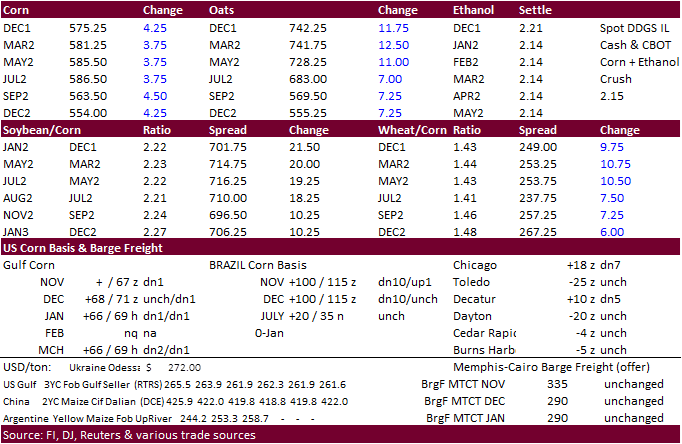This screenshot has height=444, width=682.
Task: Select wheat/corn change 10.50
Action: (x=615, y=181)
